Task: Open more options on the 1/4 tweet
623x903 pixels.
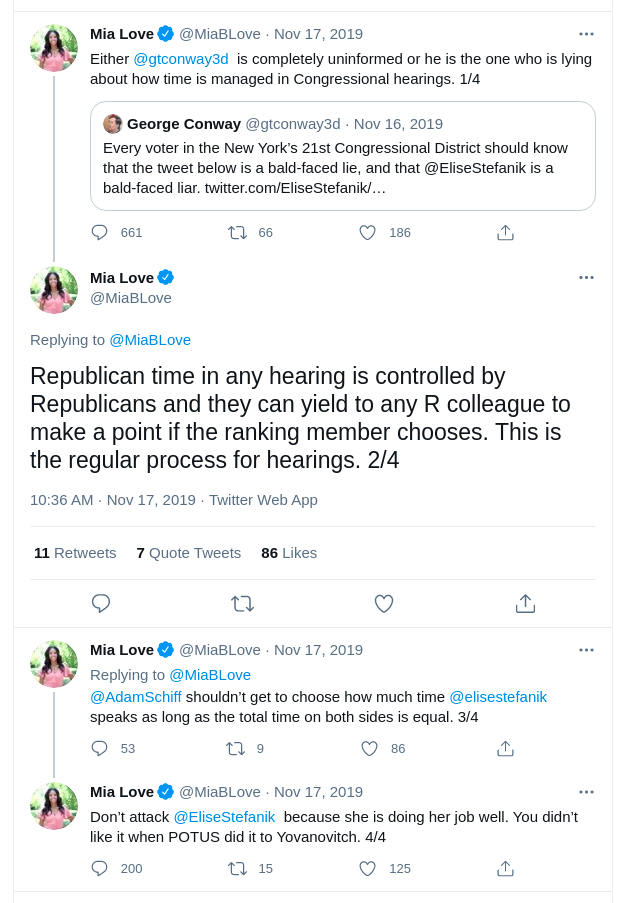Action: (586, 34)
